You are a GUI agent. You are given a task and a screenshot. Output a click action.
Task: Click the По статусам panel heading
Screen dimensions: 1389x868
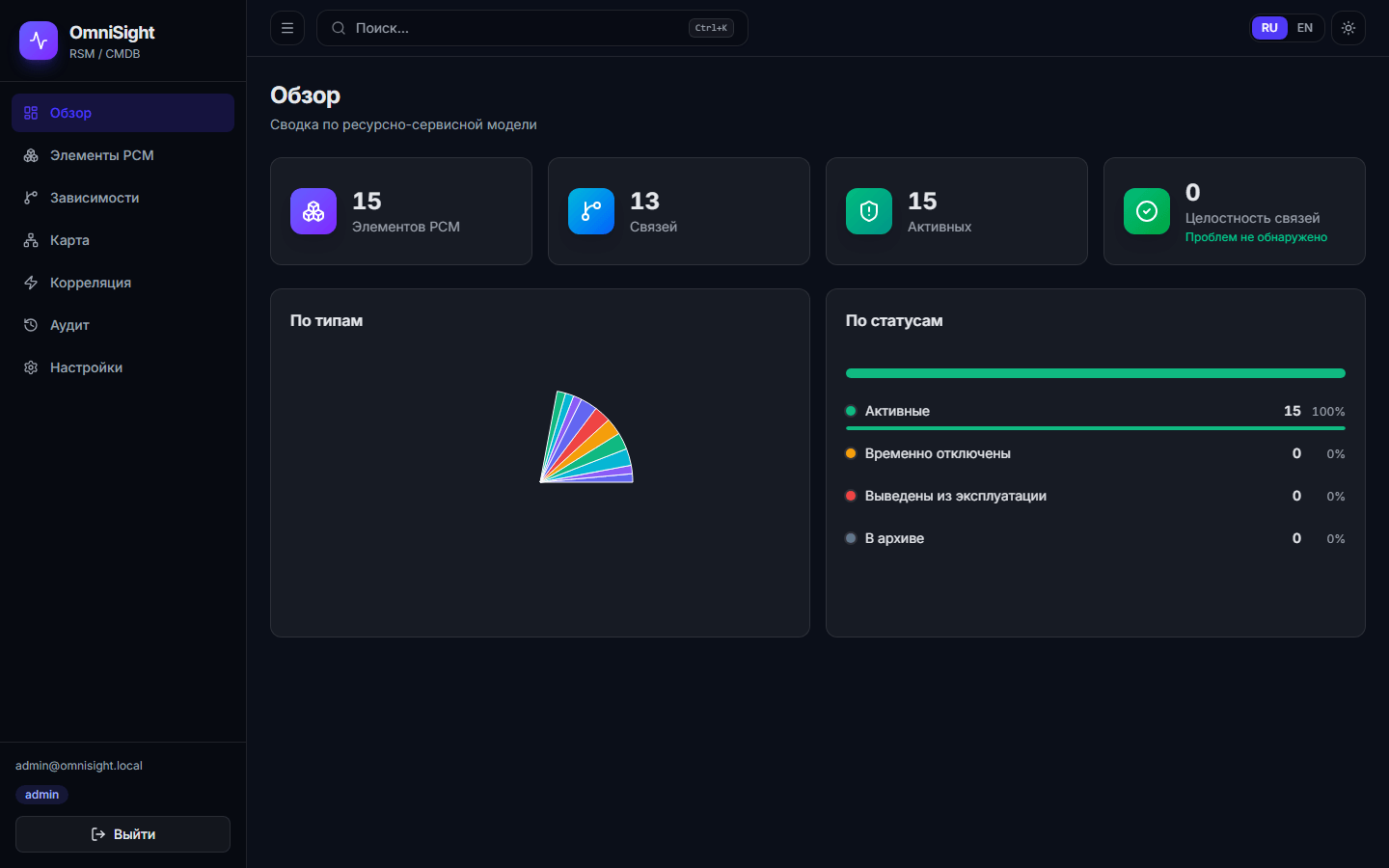tap(894, 320)
